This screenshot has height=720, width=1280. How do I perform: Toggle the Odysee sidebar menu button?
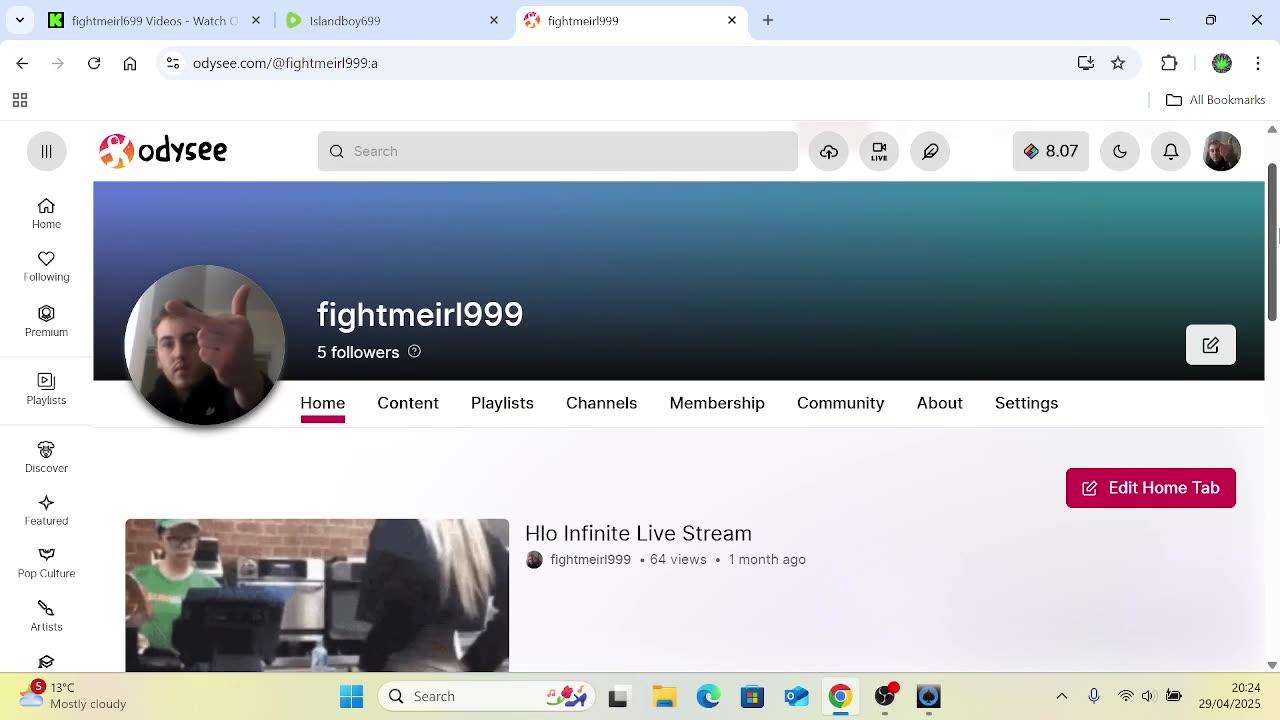click(46, 151)
